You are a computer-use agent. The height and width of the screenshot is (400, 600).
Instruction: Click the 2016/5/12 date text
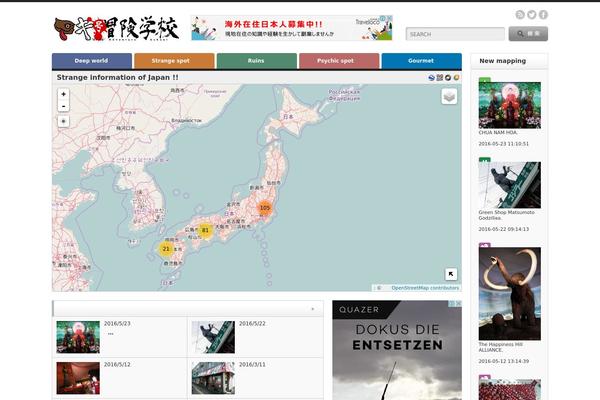coord(117,364)
